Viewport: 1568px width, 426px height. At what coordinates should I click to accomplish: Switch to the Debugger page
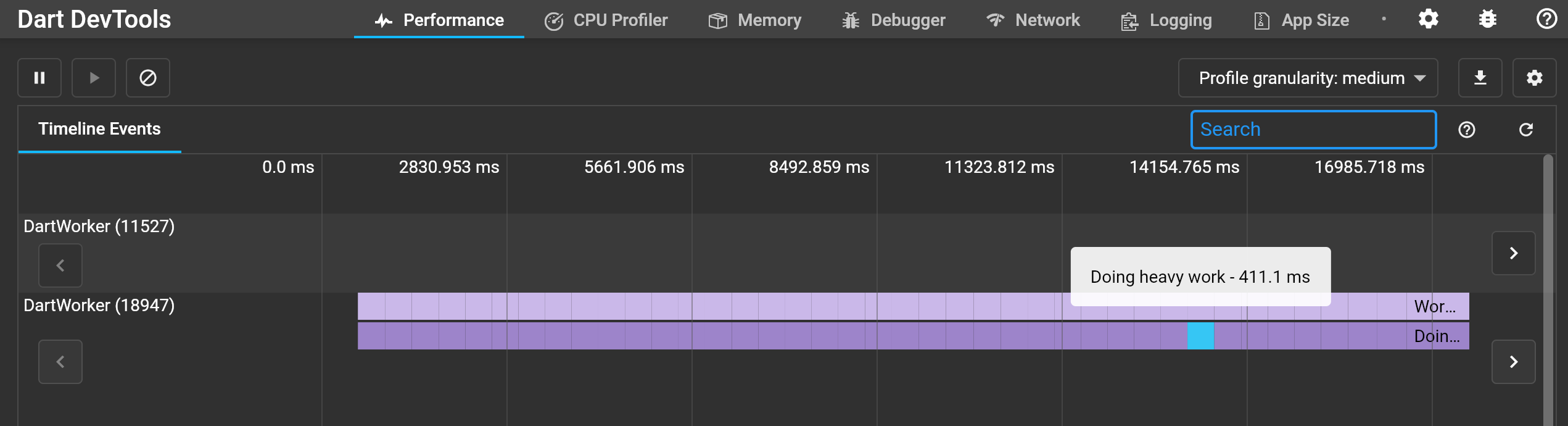tap(893, 20)
